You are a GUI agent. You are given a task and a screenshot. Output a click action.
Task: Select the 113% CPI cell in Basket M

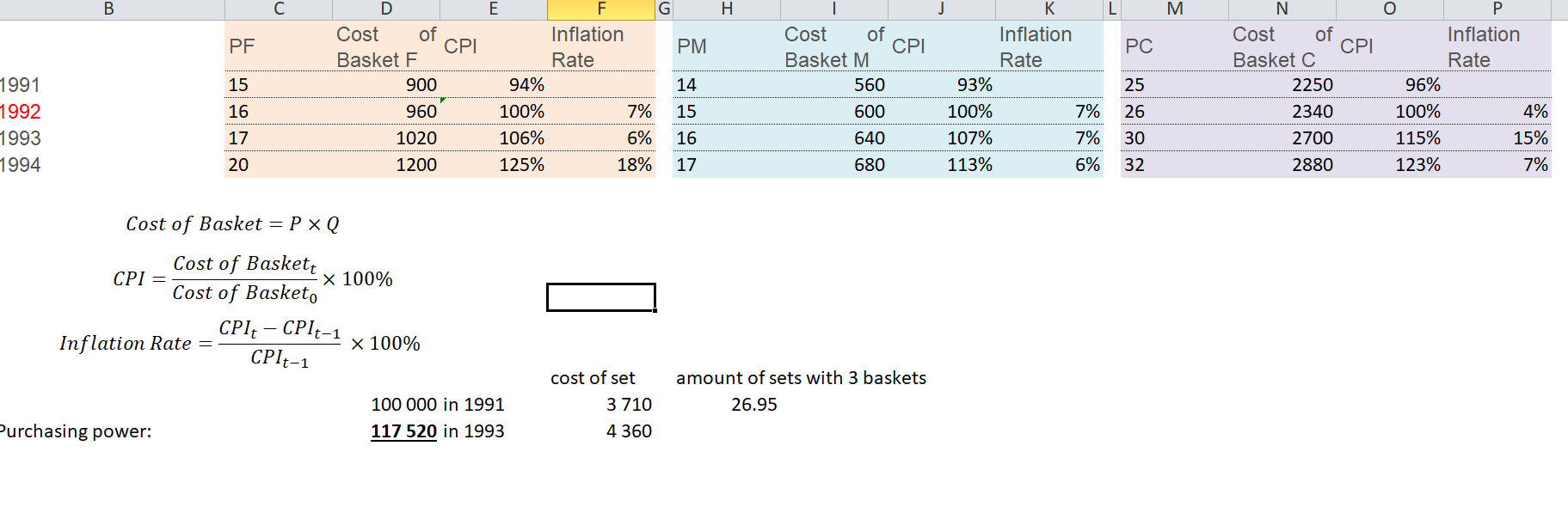coord(942,165)
